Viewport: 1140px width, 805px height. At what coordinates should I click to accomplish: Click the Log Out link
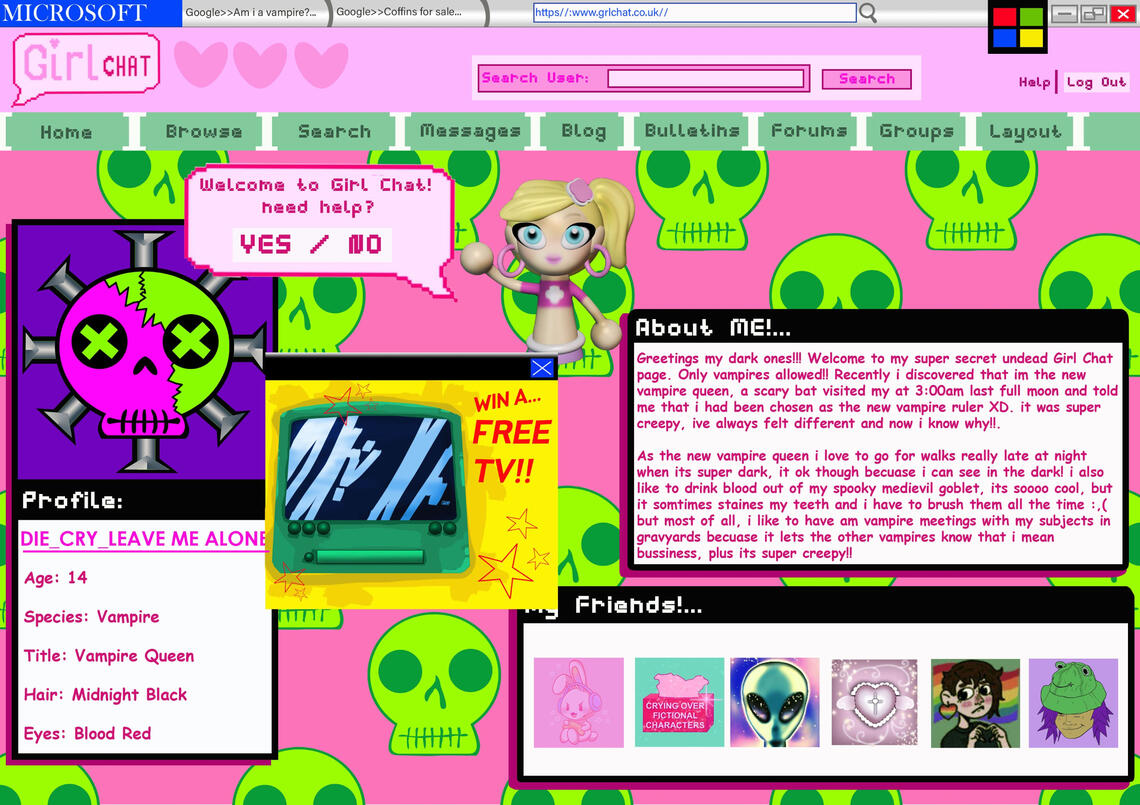click(1096, 82)
